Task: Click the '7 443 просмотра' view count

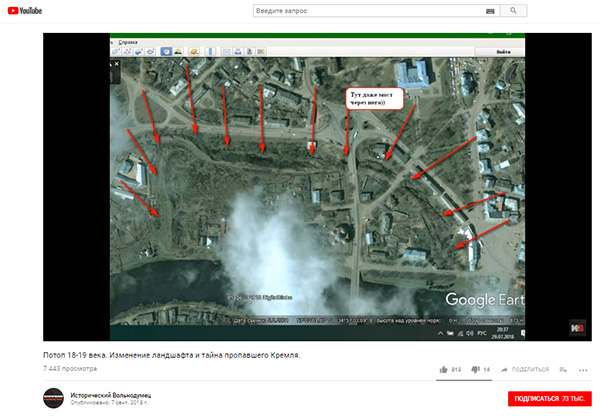Action: pyautogui.click(x=70, y=369)
